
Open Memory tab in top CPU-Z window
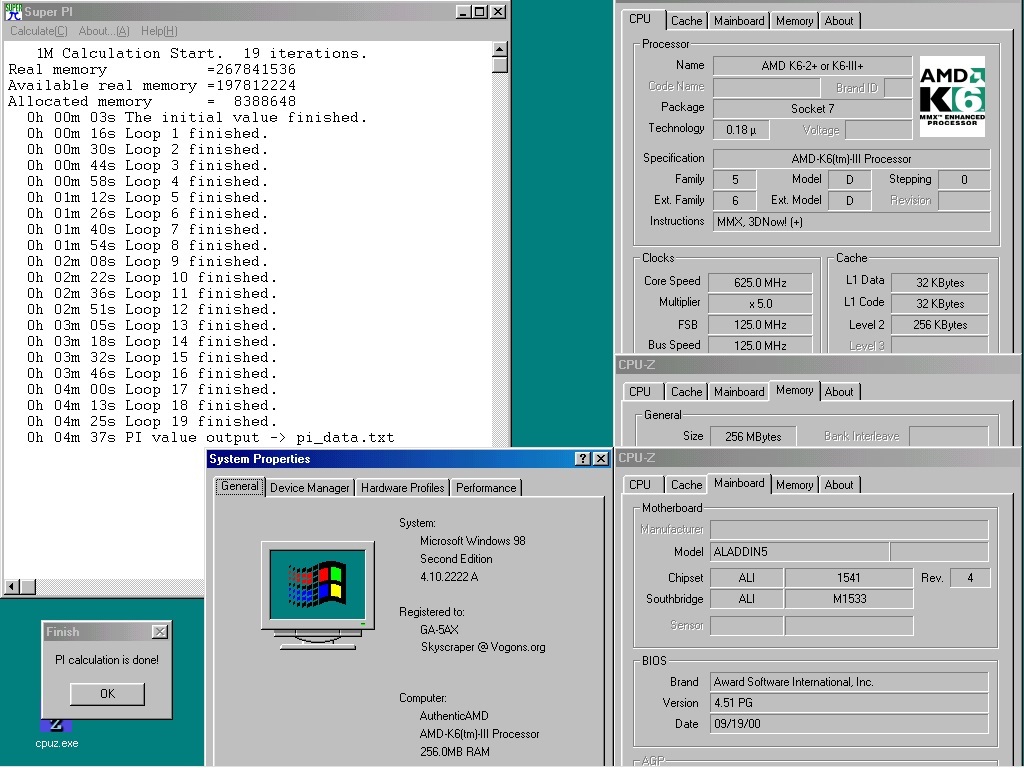click(x=794, y=21)
